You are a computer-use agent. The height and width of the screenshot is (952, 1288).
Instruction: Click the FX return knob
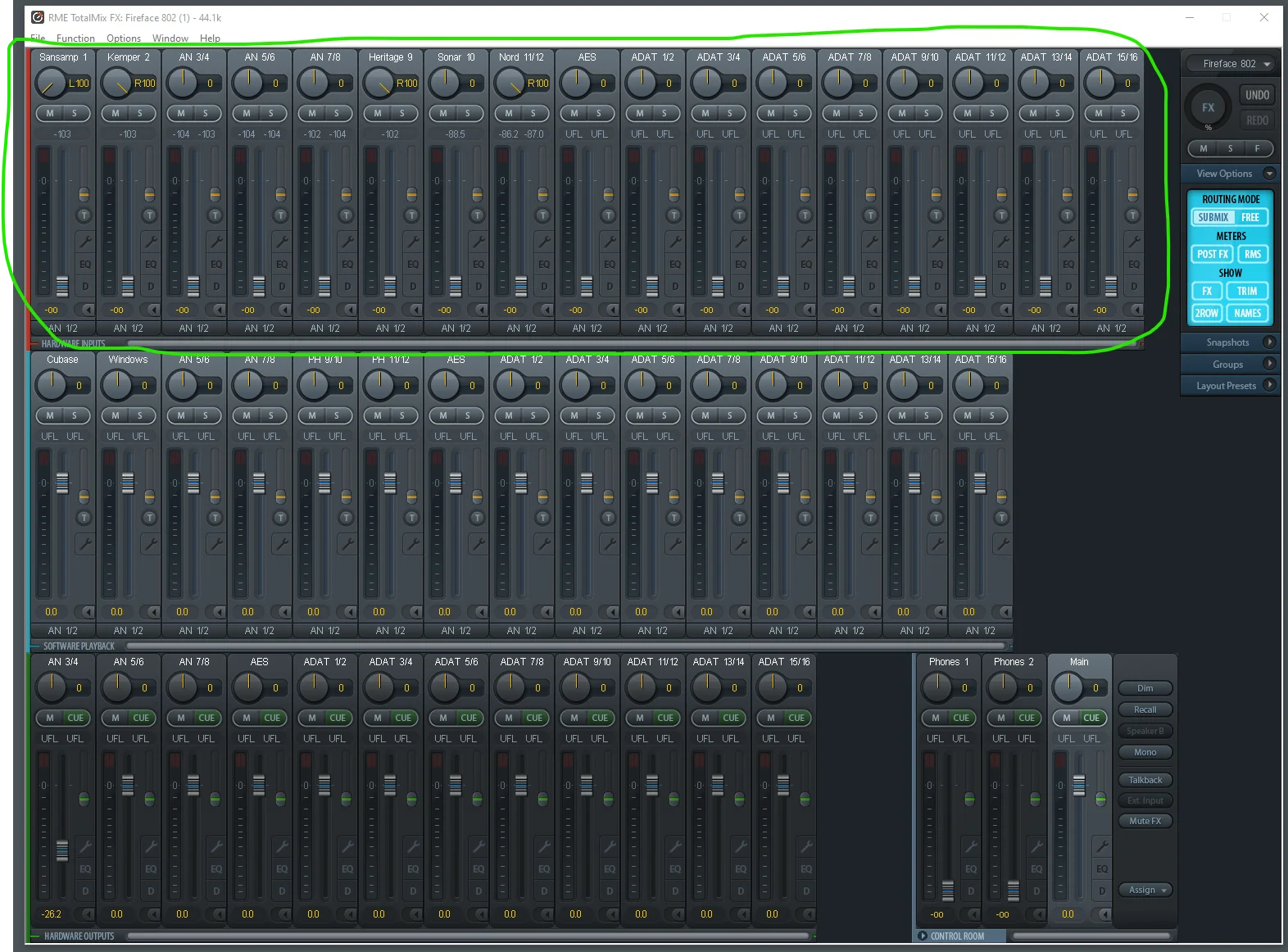pyautogui.click(x=1208, y=107)
